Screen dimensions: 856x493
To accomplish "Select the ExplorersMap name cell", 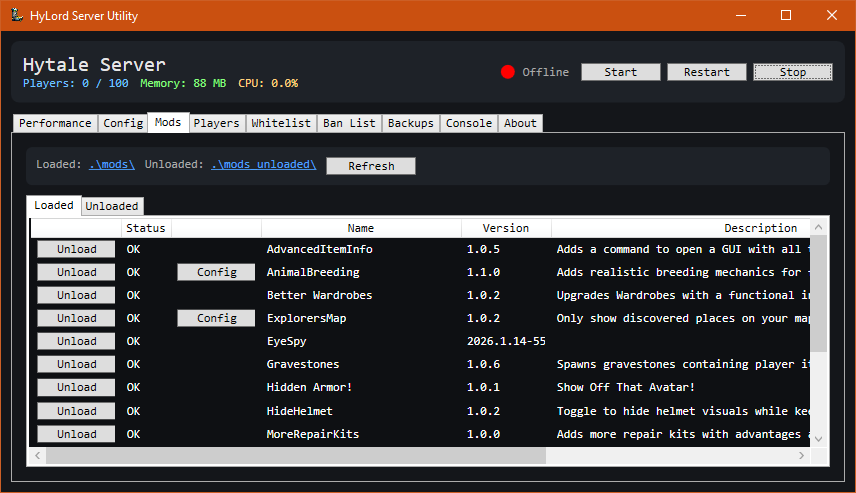I will (361, 318).
